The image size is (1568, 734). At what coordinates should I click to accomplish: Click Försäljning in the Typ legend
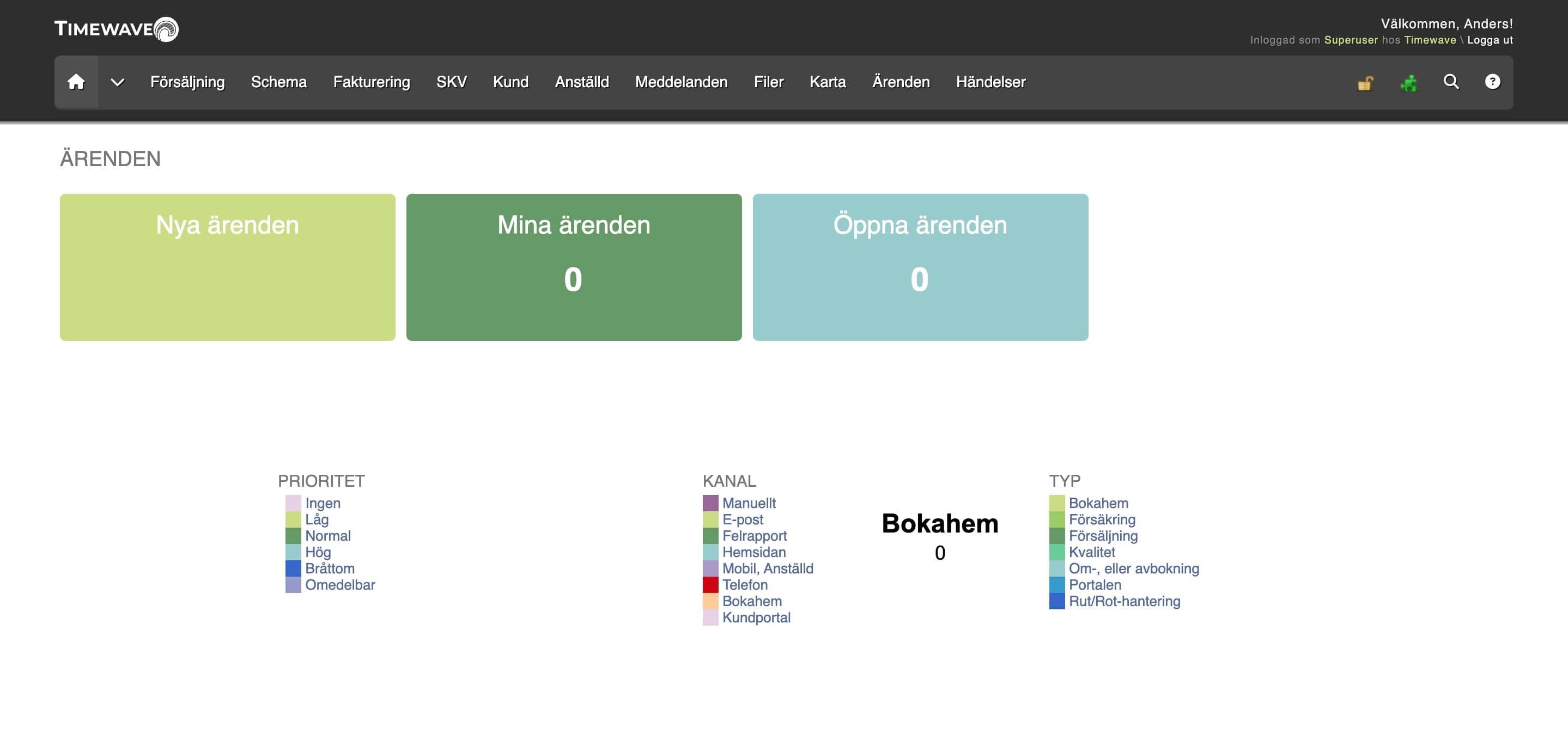point(1103,536)
